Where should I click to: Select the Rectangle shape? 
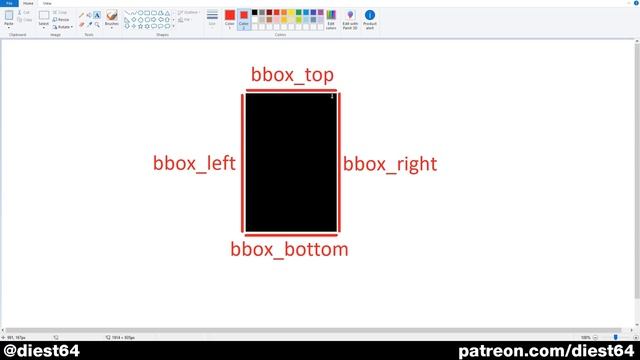click(147, 13)
